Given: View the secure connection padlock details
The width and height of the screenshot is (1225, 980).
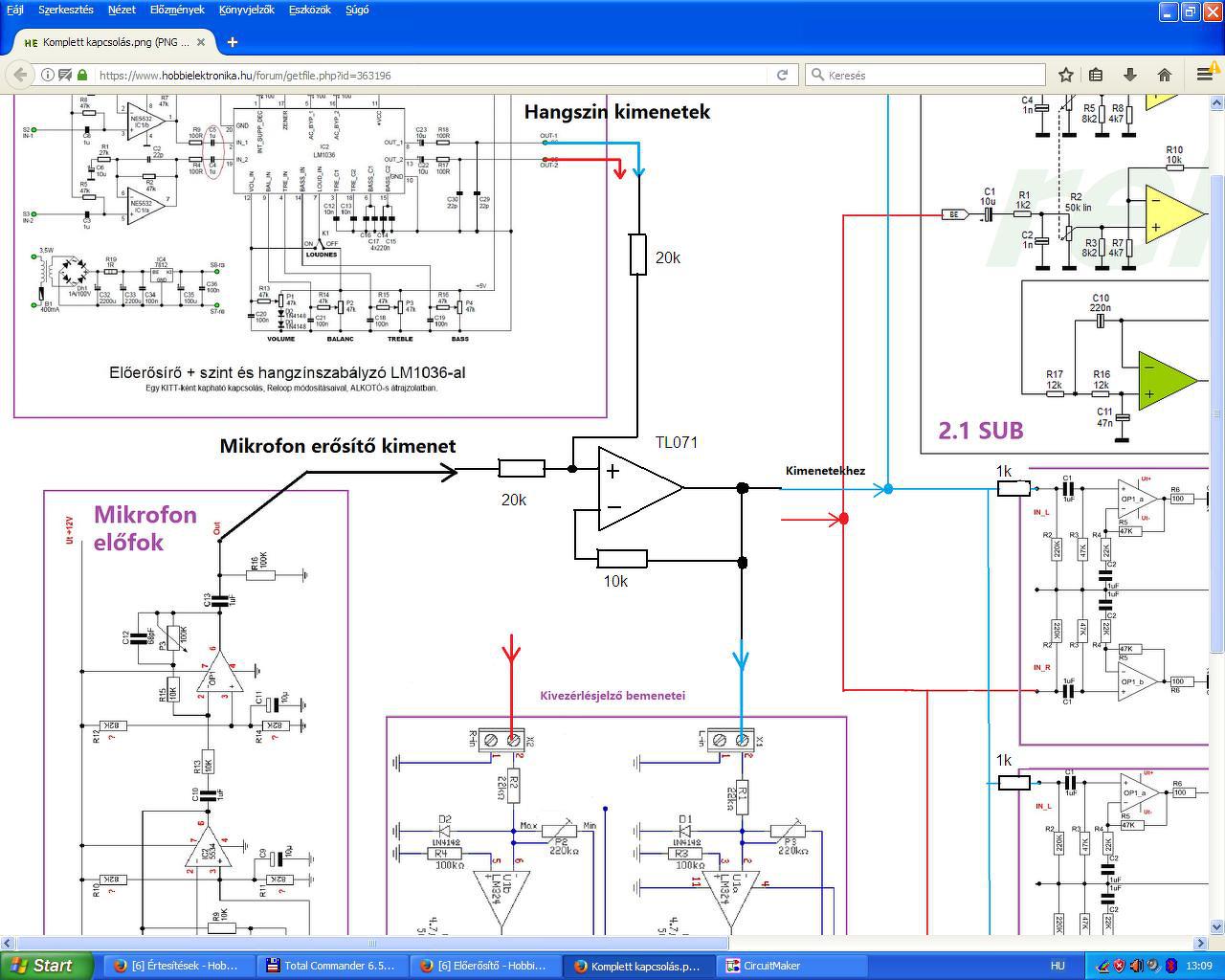Looking at the screenshot, I should (x=82, y=75).
